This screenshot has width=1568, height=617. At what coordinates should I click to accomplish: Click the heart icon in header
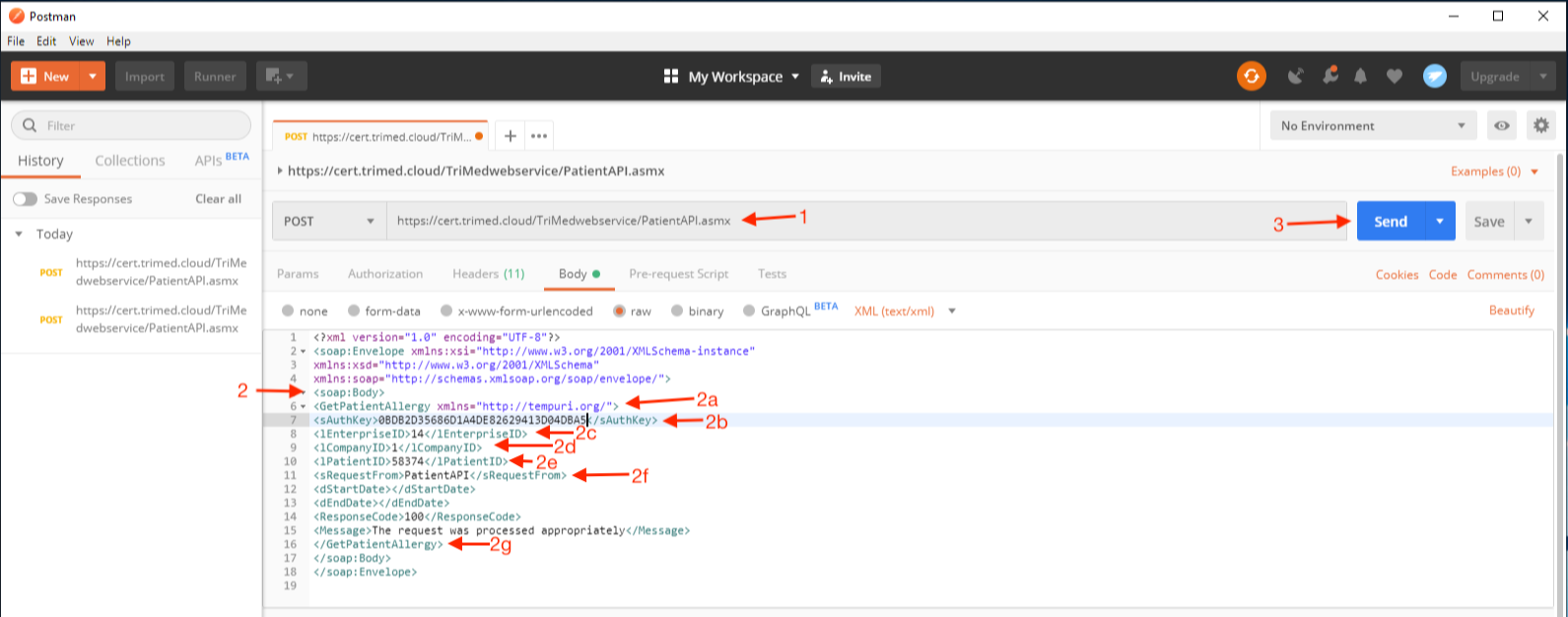1394,76
